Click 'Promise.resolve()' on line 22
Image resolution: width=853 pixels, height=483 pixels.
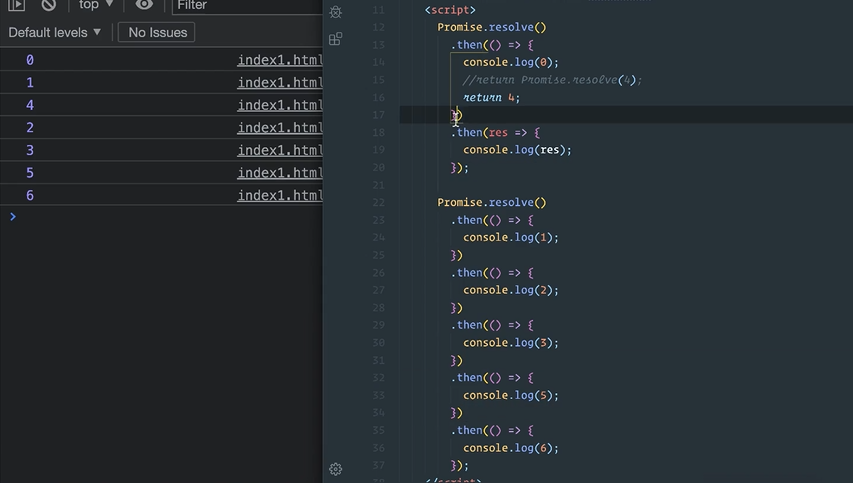(492, 202)
